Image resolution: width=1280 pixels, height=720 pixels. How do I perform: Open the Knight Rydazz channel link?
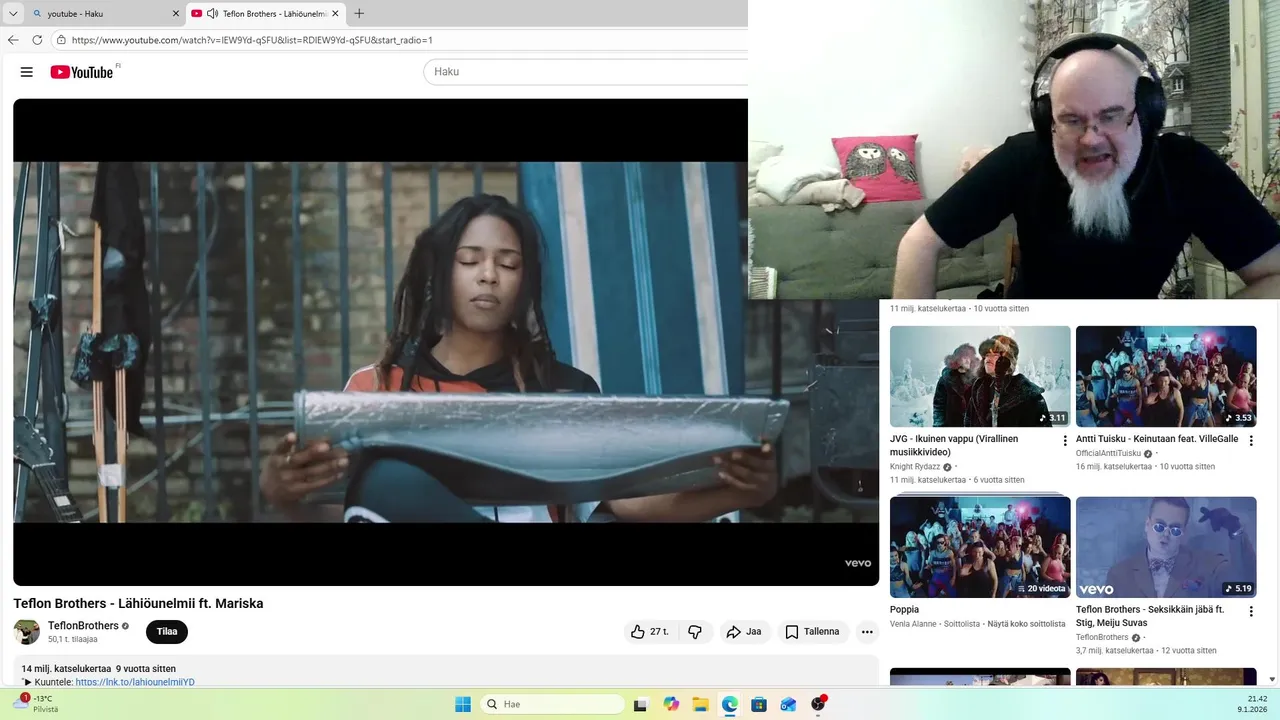(915, 467)
